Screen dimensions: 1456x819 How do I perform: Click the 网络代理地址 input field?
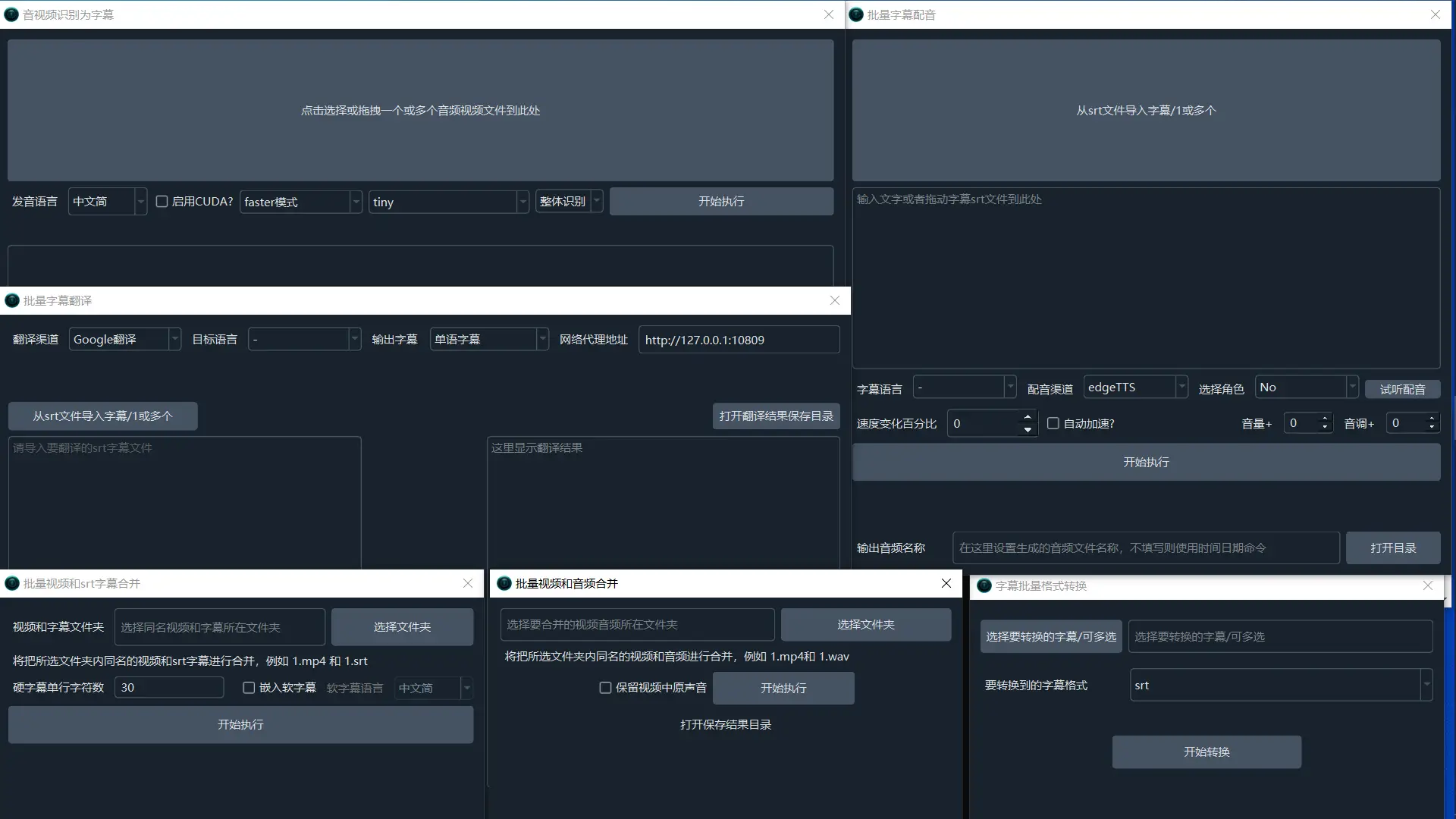pos(739,340)
